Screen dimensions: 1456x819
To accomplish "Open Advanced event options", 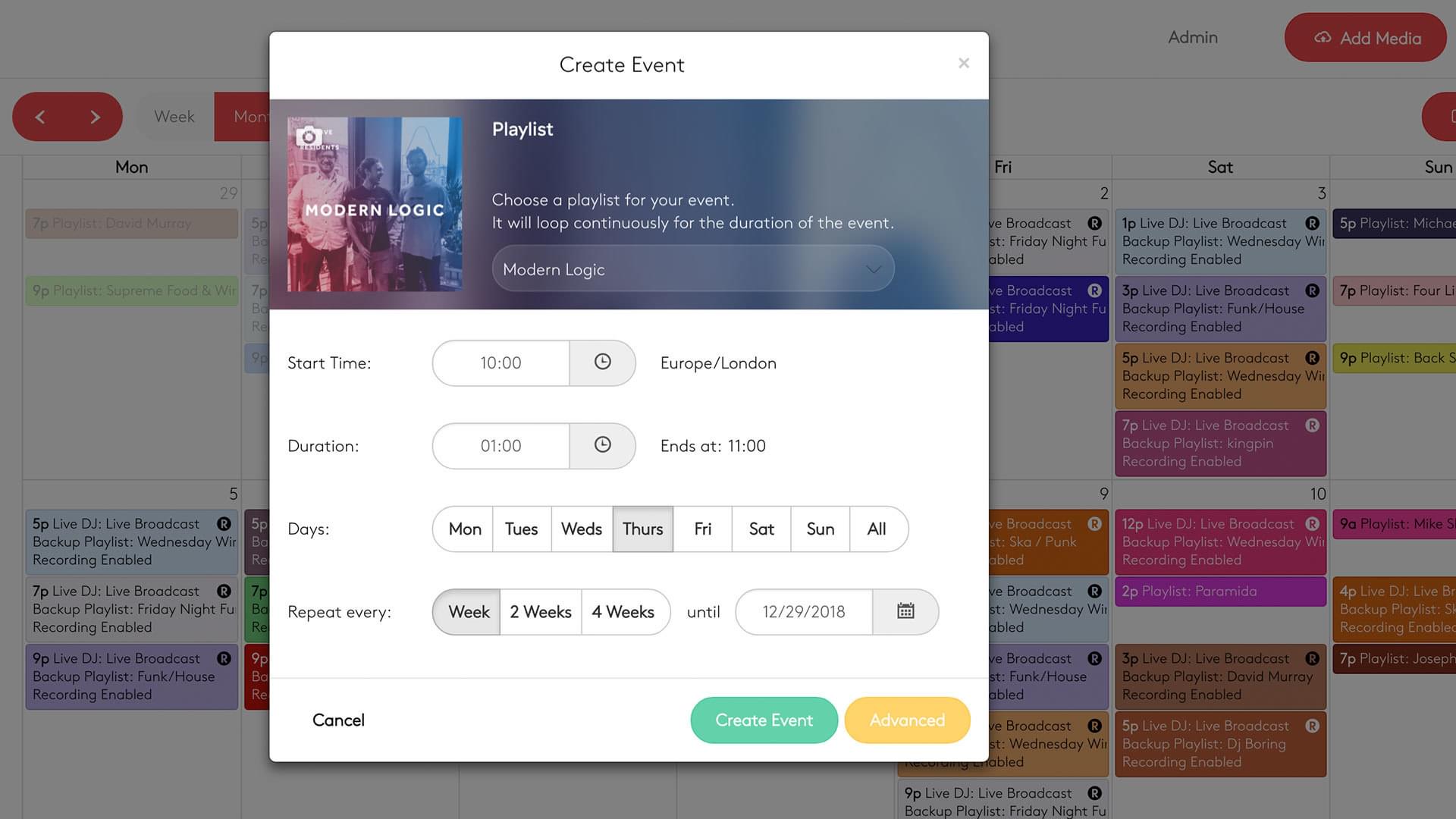I will (906, 720).
